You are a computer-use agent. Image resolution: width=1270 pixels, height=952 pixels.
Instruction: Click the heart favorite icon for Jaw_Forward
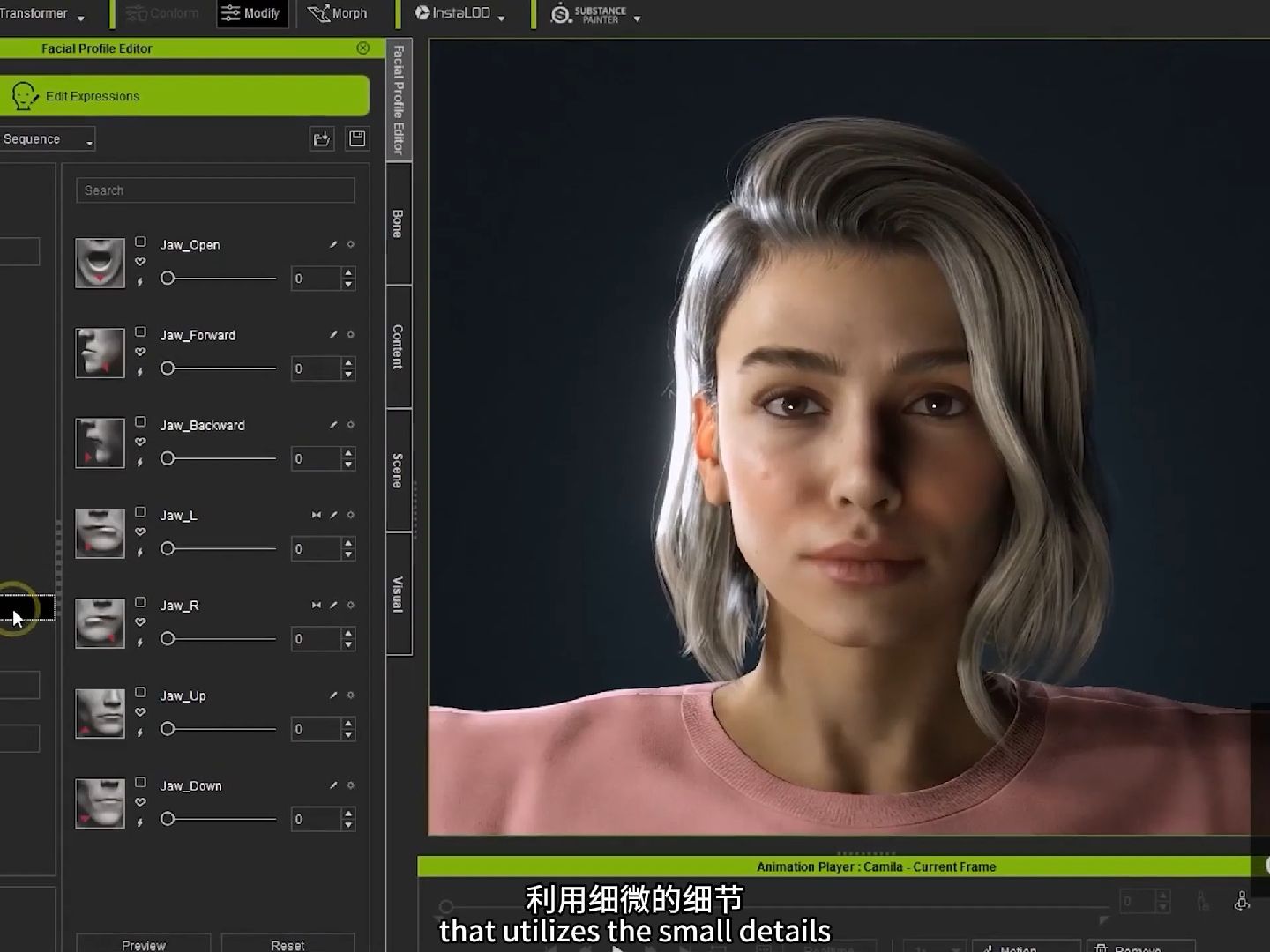click(x=140, y=352)
